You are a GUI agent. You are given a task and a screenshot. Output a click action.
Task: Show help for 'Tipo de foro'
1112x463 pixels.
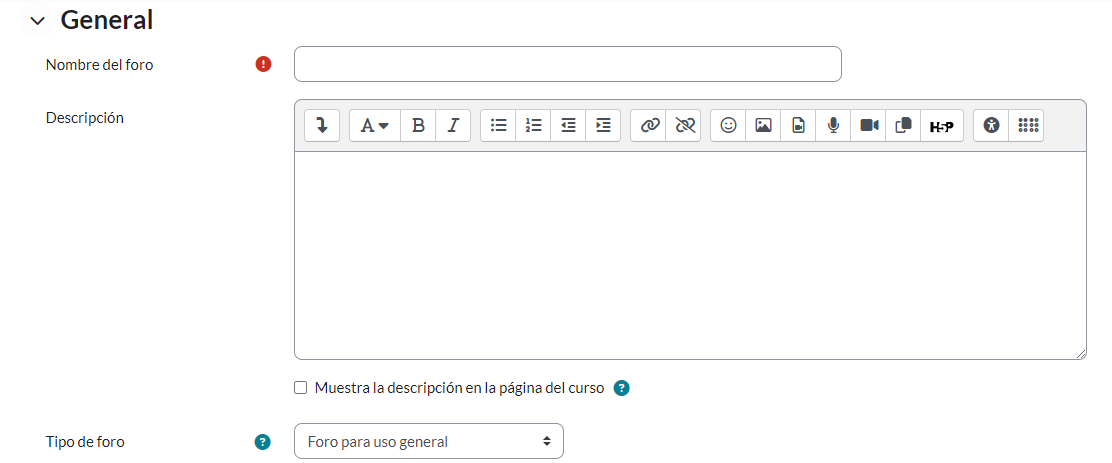coord(263,441)
